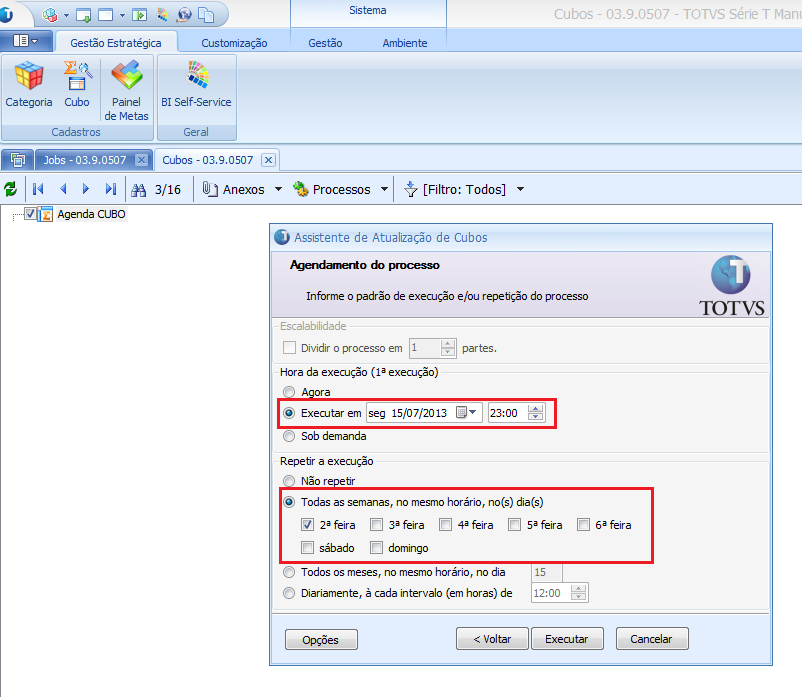Click the Anexos paperclip icon
Screen dimensions: 802x697
209,189
